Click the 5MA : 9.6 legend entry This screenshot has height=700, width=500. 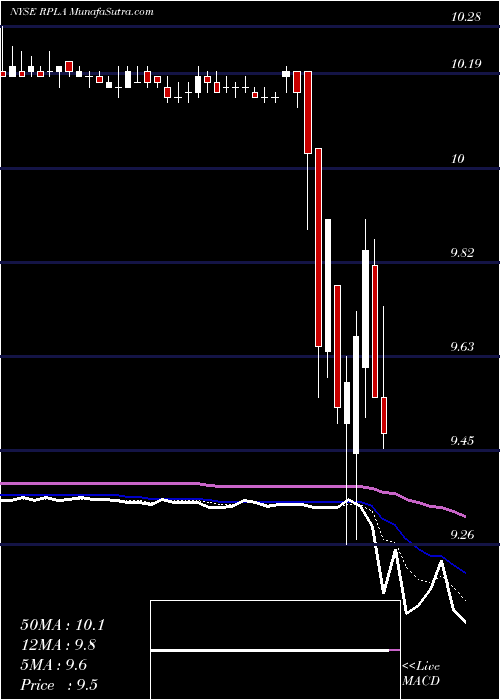54,665
